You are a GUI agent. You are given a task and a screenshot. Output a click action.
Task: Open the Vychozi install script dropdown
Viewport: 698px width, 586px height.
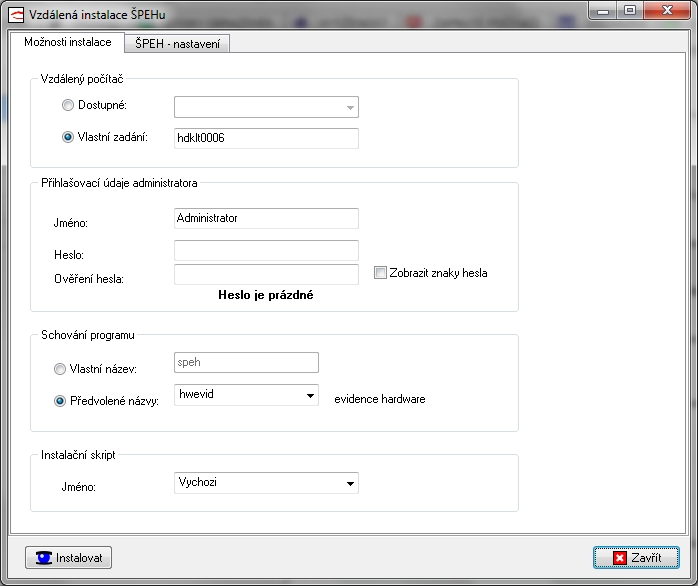pyautogui.click(x=350, y=483)
